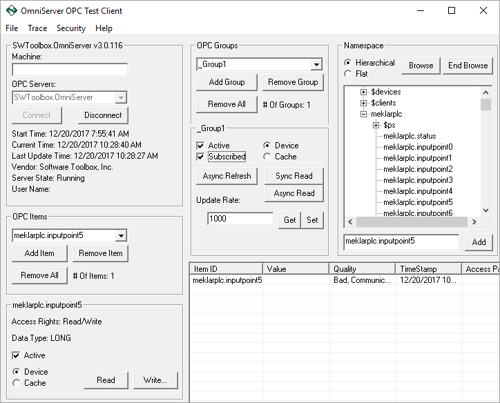The width and height of the screenshot is (500, 403).
Task: Click the item Read button
Action: tap(106, 380)
